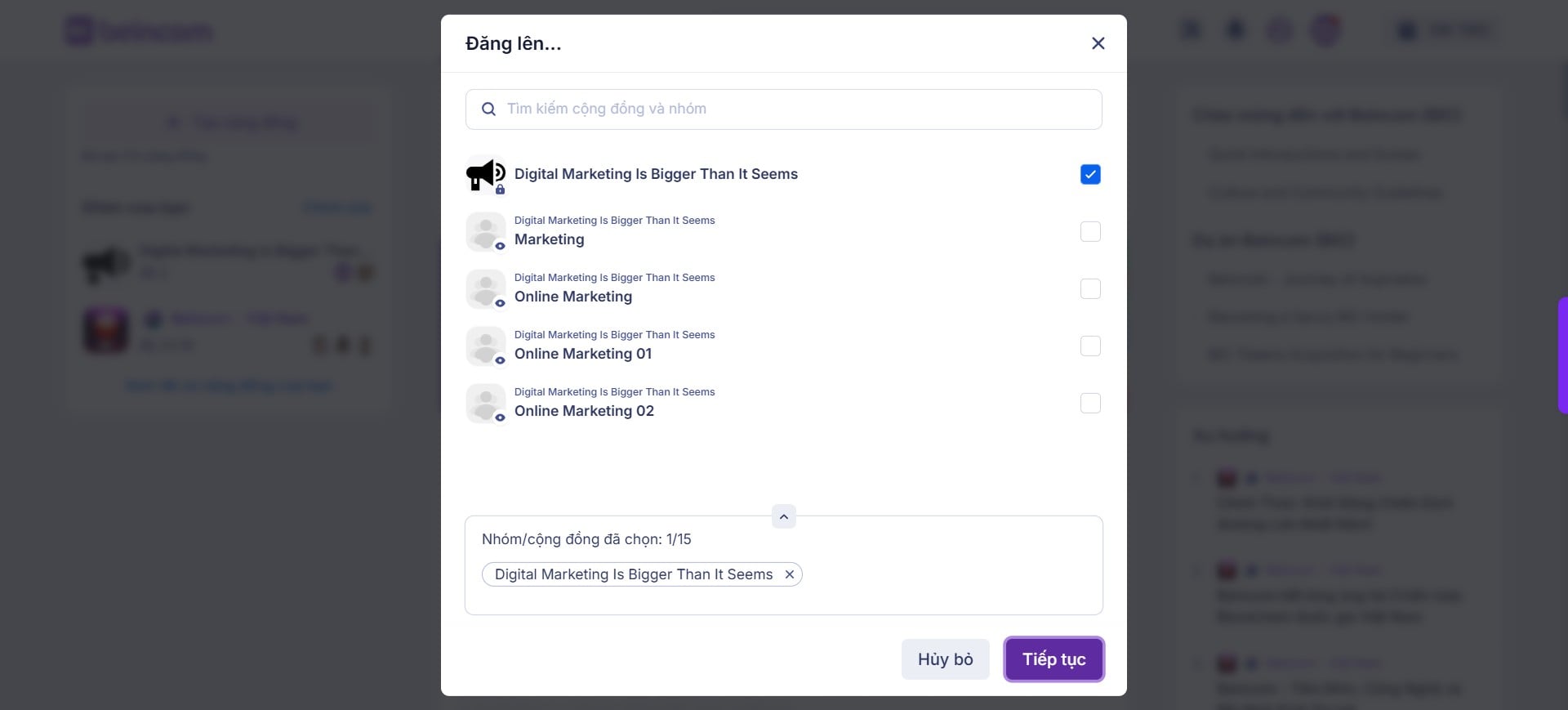Click the Online Marketing group avatar
The image size is (1568, 710).
(x=485, y=289)
